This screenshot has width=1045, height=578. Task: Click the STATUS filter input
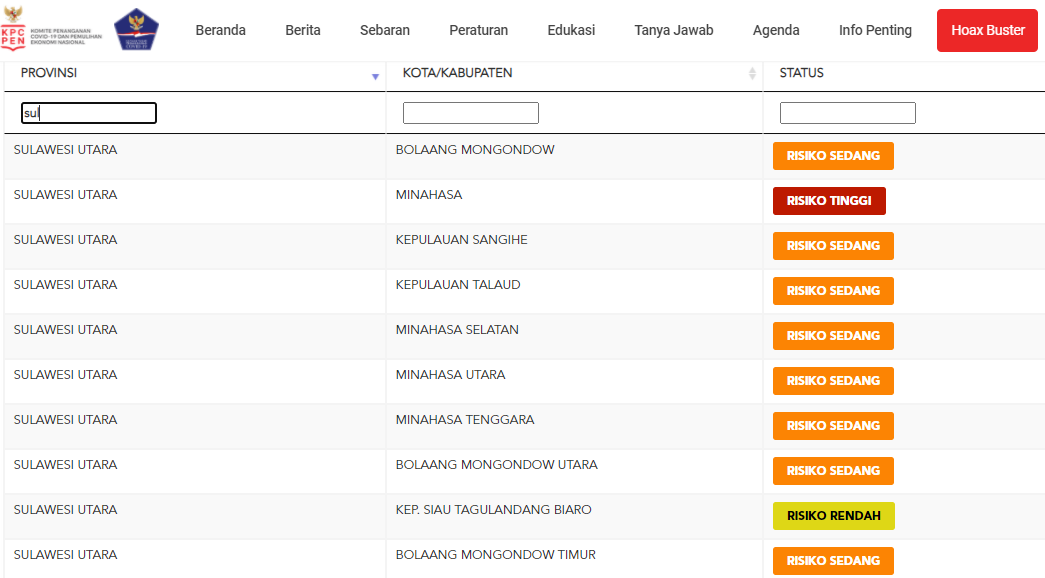(848, 113)
